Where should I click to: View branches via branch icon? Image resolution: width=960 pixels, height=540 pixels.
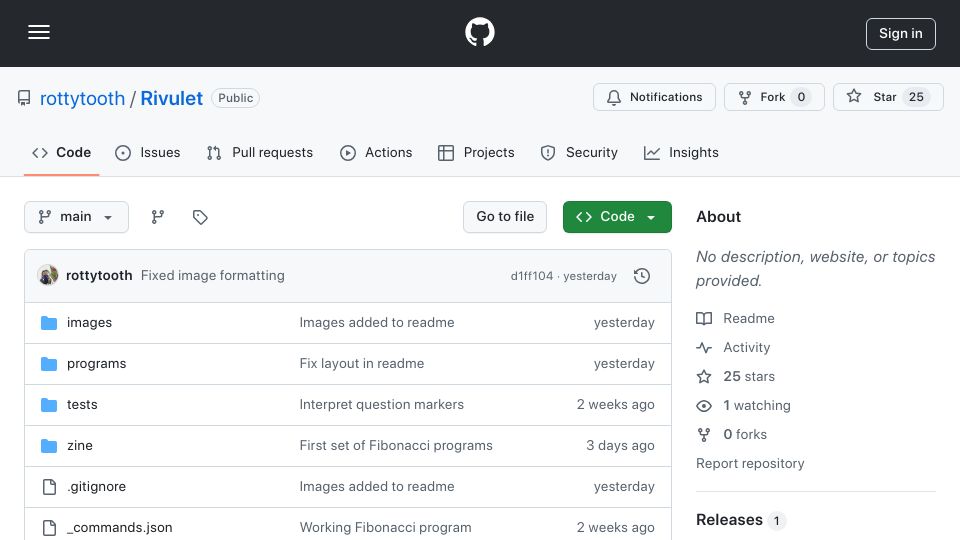coord(158,217)
